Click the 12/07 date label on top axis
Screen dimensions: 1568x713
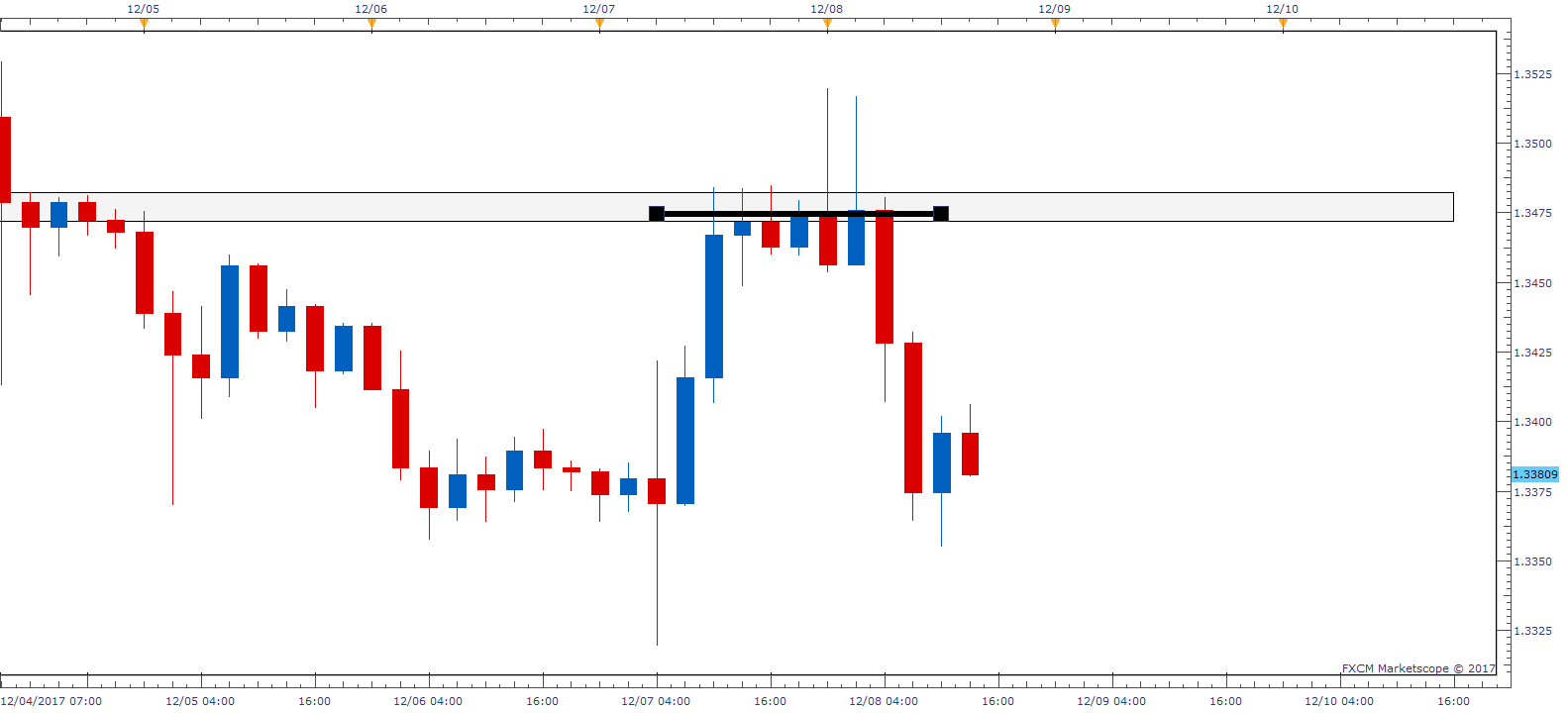(599, 9)
